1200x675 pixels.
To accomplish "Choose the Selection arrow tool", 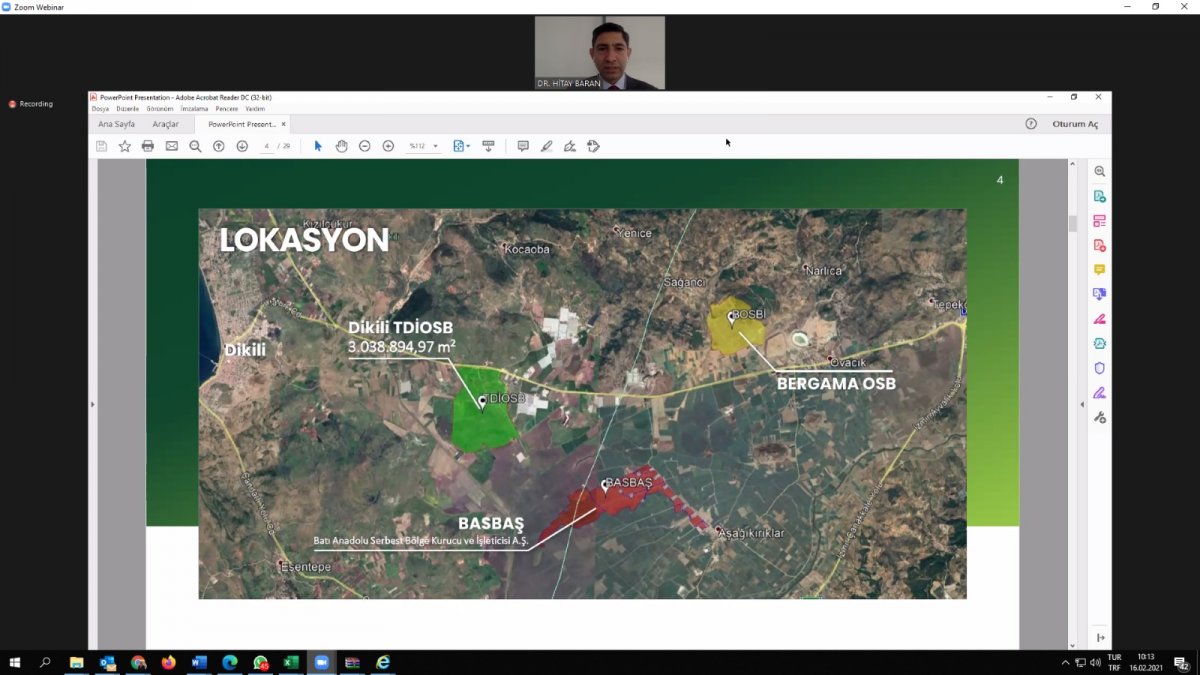I will pos(318,146).
